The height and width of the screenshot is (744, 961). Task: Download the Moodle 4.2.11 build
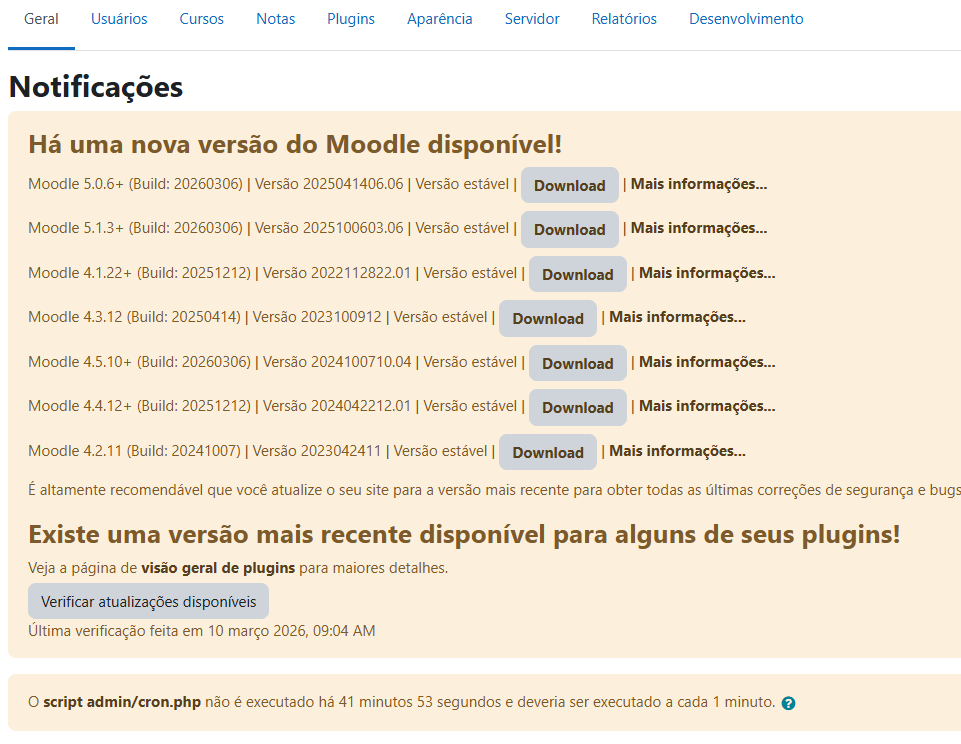click(547, 452)
